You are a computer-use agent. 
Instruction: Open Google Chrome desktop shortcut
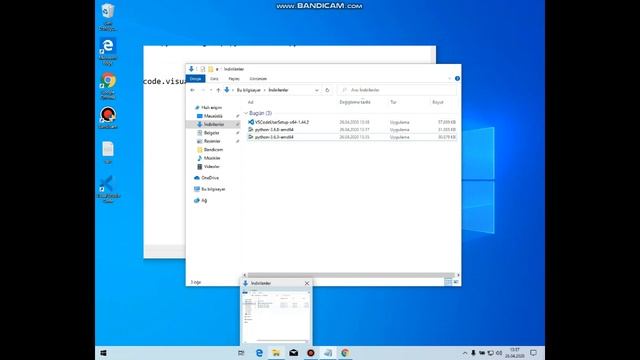[108, 86]
